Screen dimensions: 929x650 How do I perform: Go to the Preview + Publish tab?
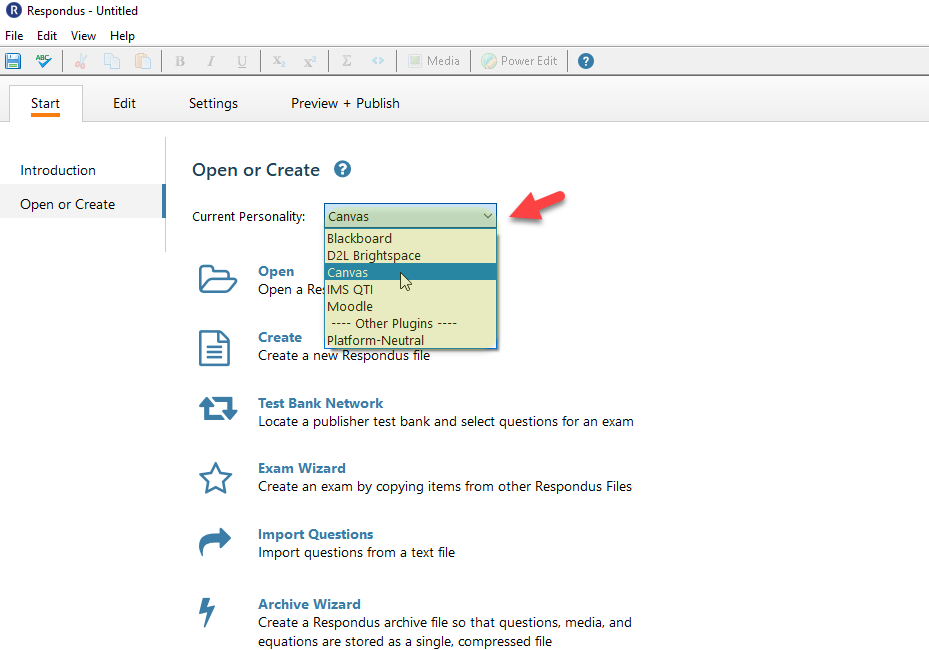[x=345, y=103]
